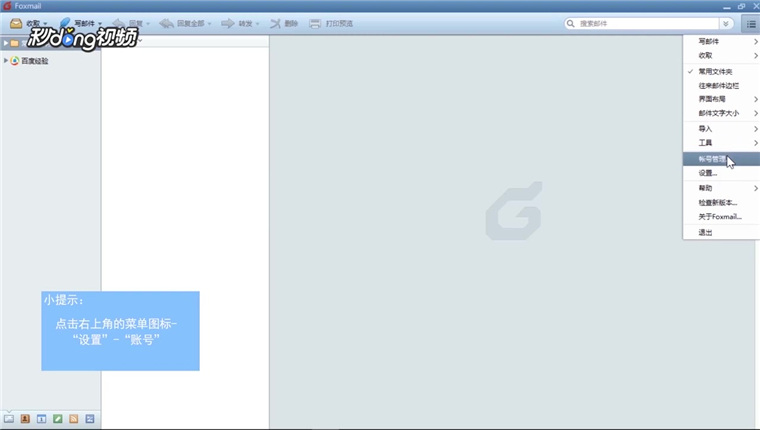Toggle 往来邮件边栏 menu item
This screenshot has width=760, height=430.
721,85
